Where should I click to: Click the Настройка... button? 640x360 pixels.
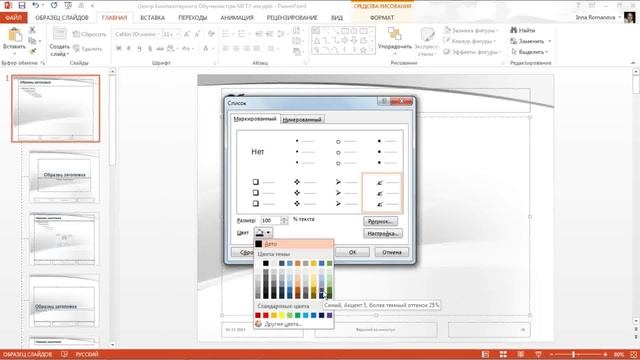coord(383,233)
